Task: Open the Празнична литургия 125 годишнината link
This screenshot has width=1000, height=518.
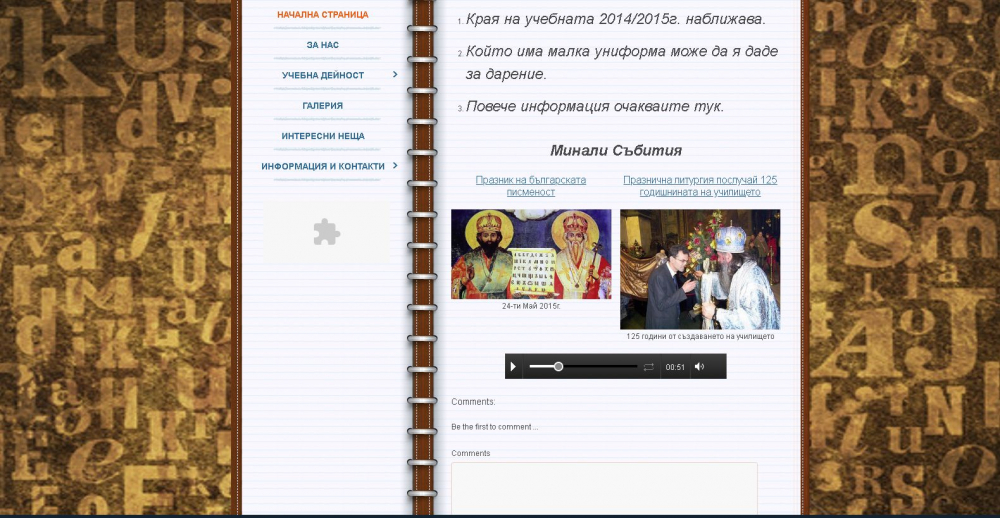Action: coord(700,186)
